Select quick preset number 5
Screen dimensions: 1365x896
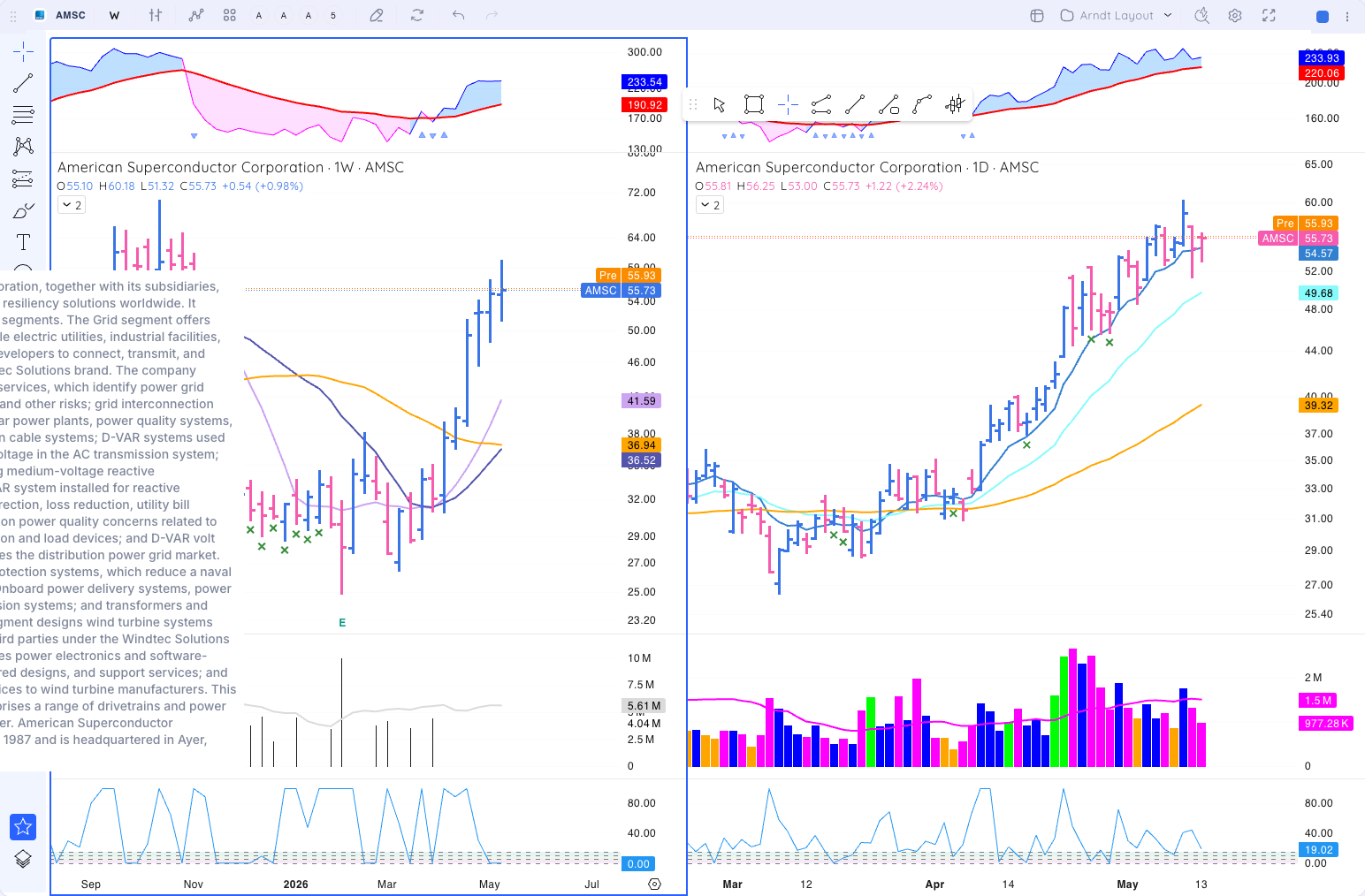(x=333, y=15)
